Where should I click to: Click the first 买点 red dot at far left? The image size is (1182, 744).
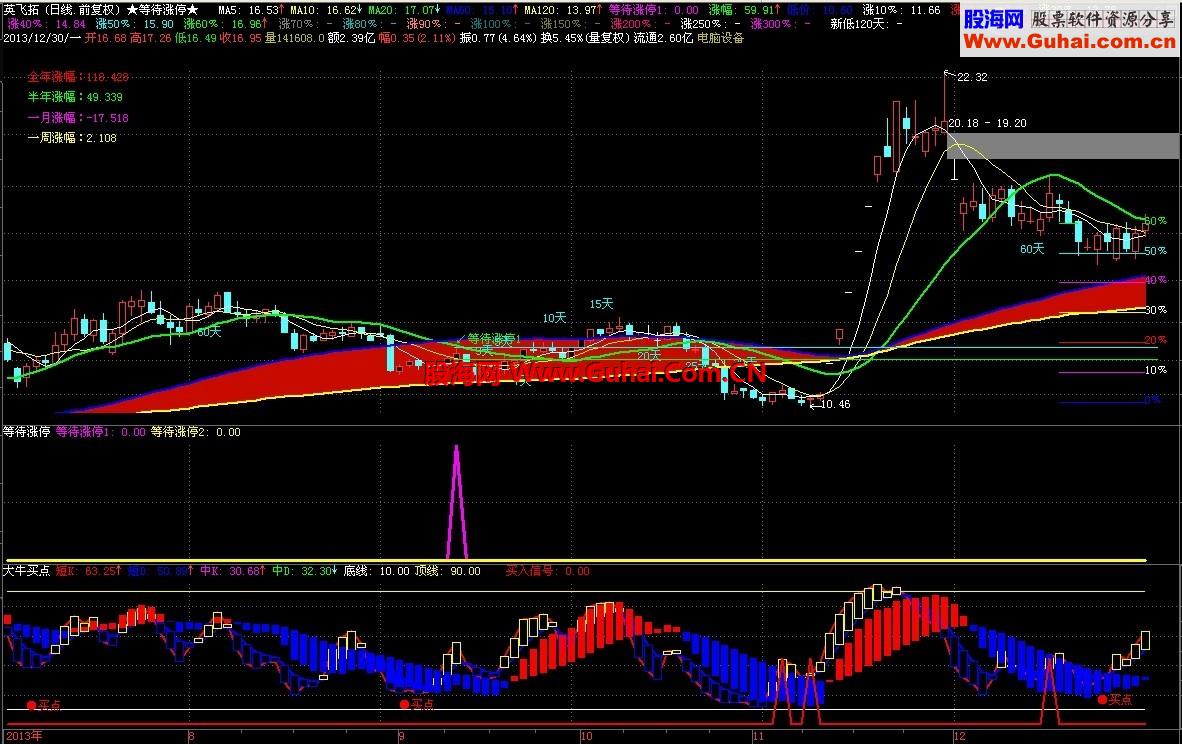coord(32,706)
